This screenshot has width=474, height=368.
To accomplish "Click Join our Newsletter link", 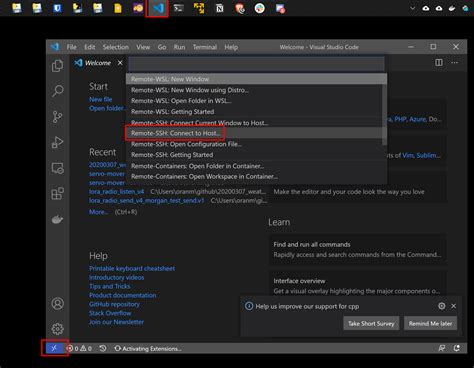I will (116, 322).
